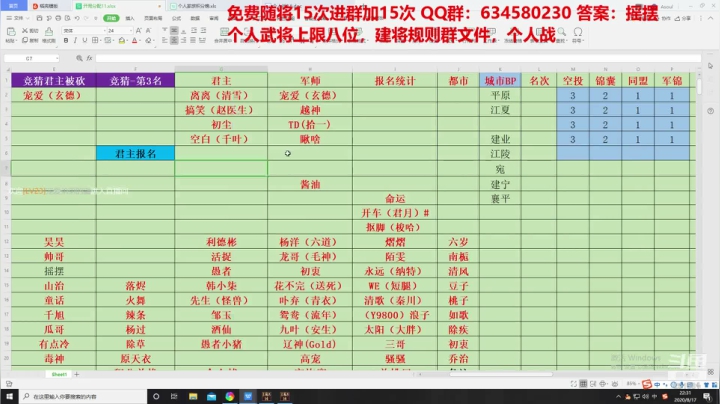
Task: Toggle bottom vertical alignment
Action: tap(183, 30)
